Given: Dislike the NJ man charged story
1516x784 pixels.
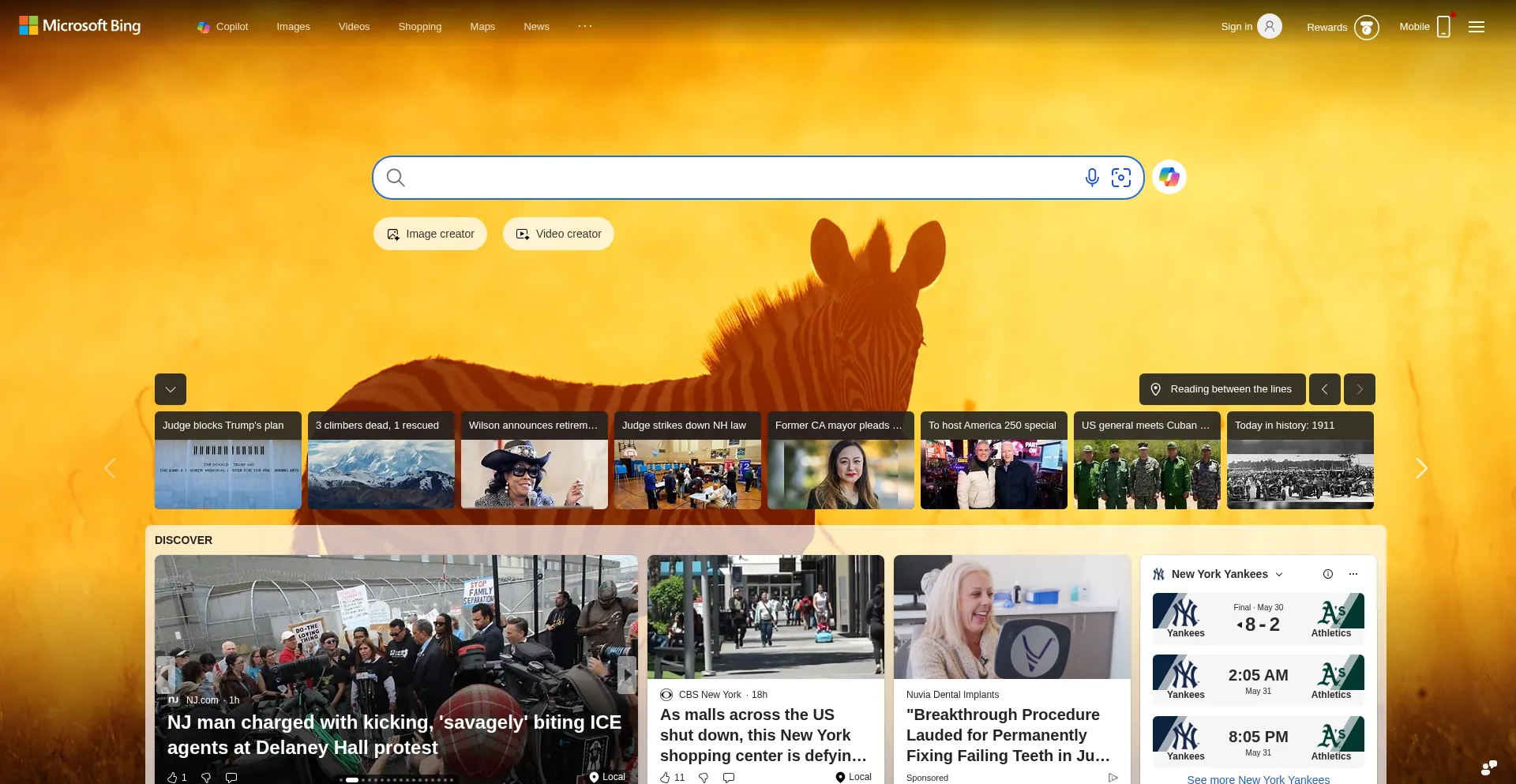Looking at the screenshot, I should [206, 778].
